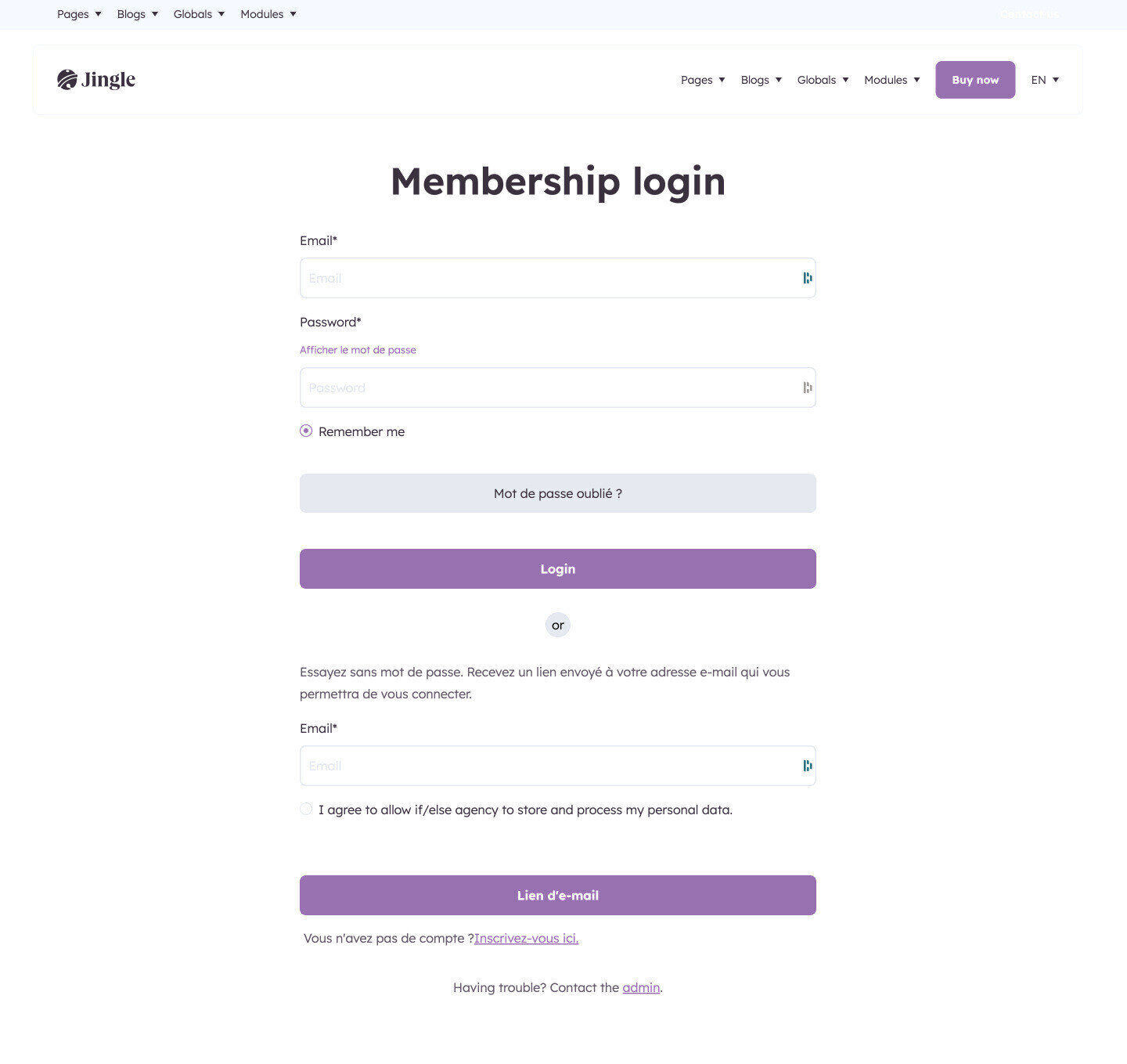This screenshot has height=1064, width=1127.
Task: Expand the EN language dropdown
Action: [x=1045, y=80]
